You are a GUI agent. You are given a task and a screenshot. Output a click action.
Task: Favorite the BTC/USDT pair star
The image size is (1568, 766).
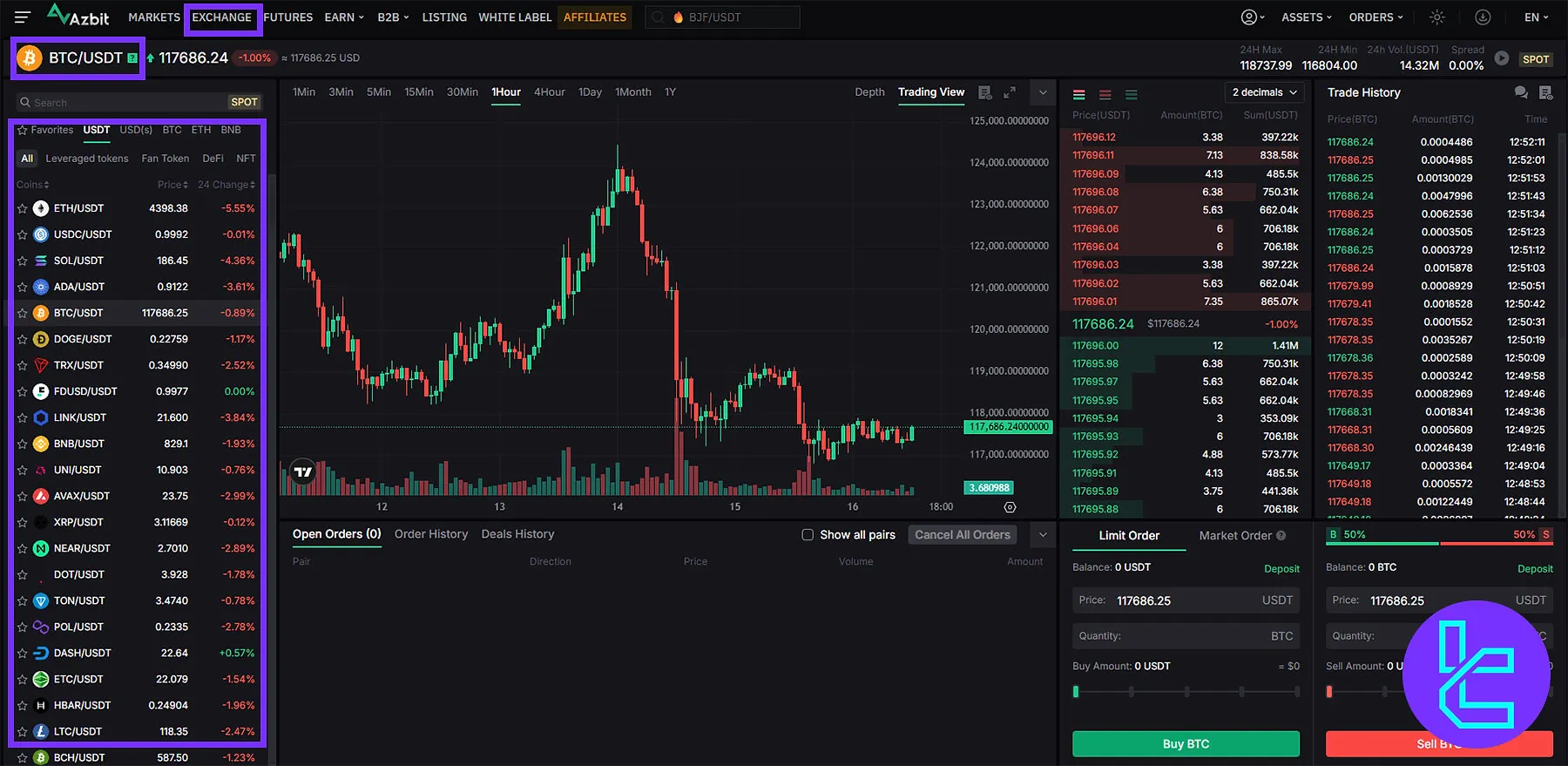pyautogui.click(x=23, y=313)
